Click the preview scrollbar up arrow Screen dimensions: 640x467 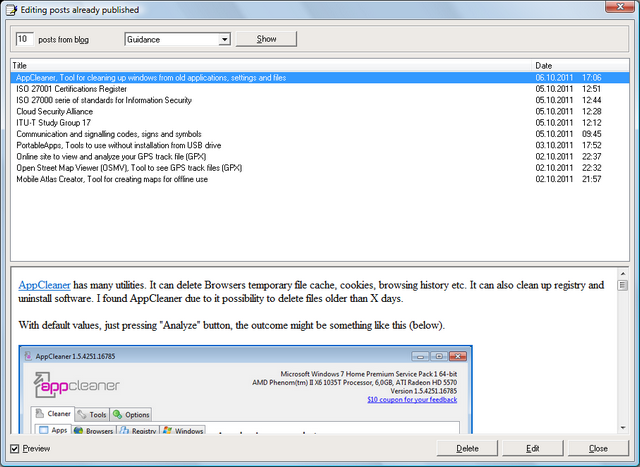point(623,274)
